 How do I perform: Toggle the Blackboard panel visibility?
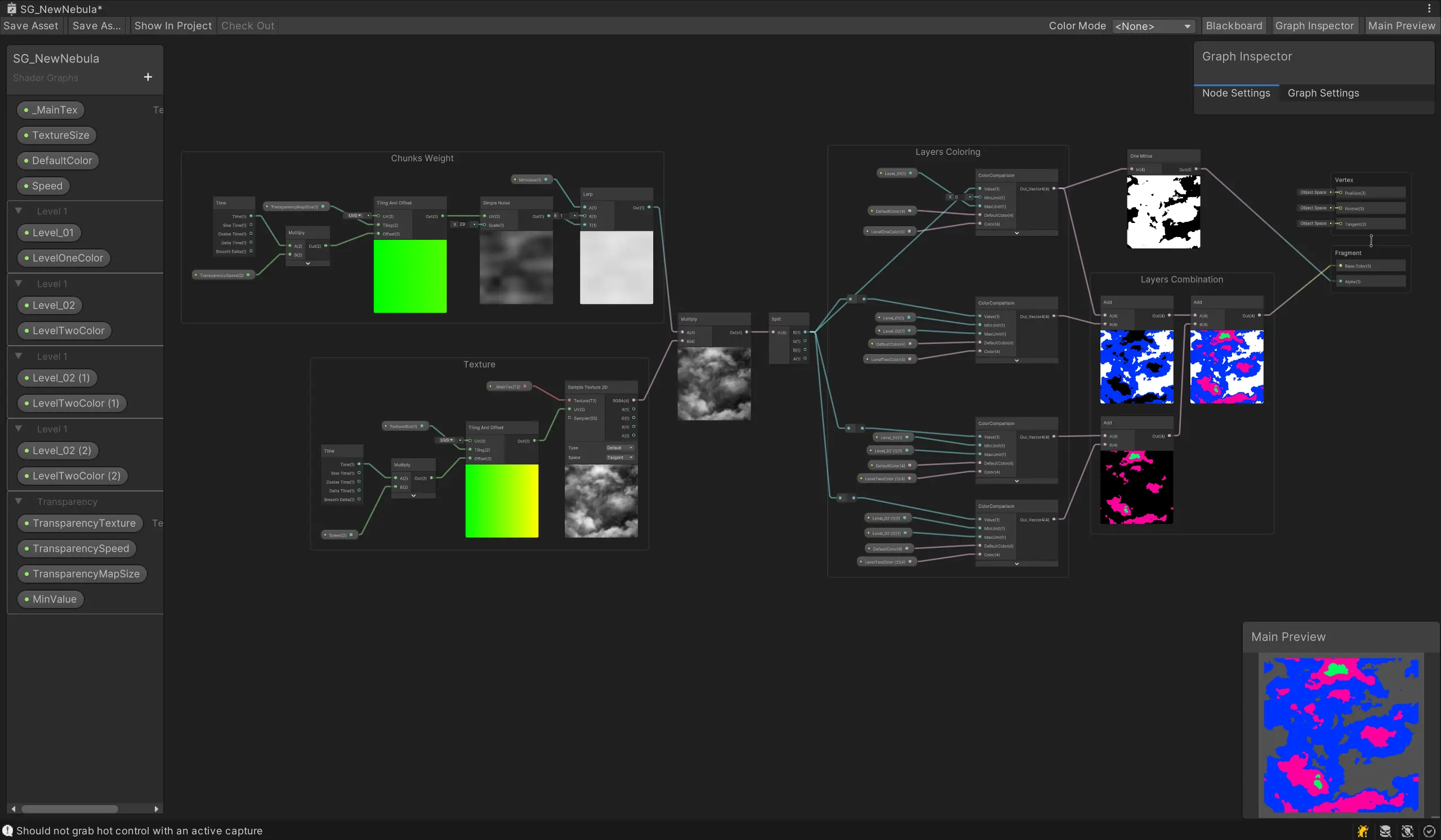point(1233,25)
